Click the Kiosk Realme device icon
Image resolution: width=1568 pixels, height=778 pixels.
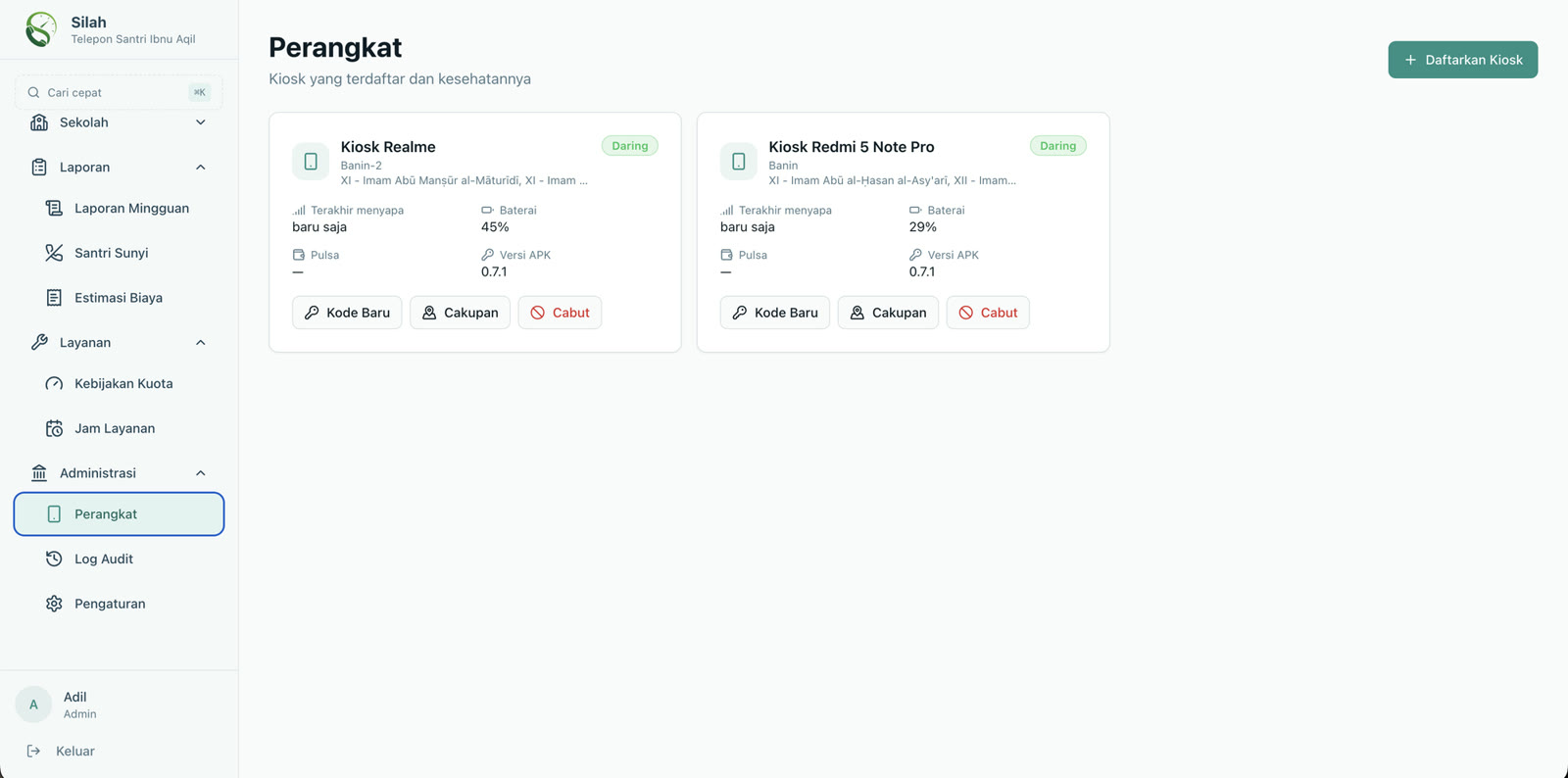pyautogui.click(x=311, y=162)
